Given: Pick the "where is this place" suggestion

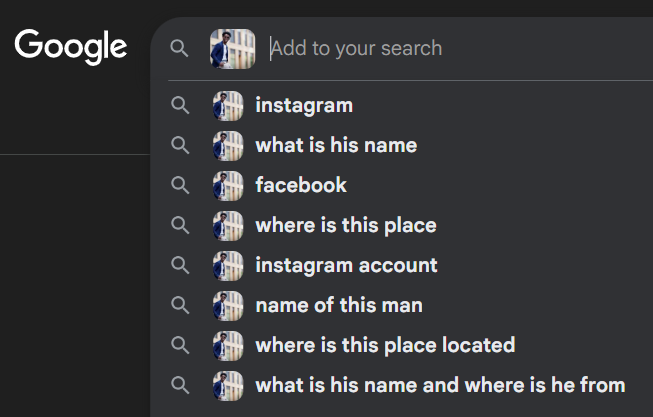Looking at the screenshot, I should click(346, 225).
